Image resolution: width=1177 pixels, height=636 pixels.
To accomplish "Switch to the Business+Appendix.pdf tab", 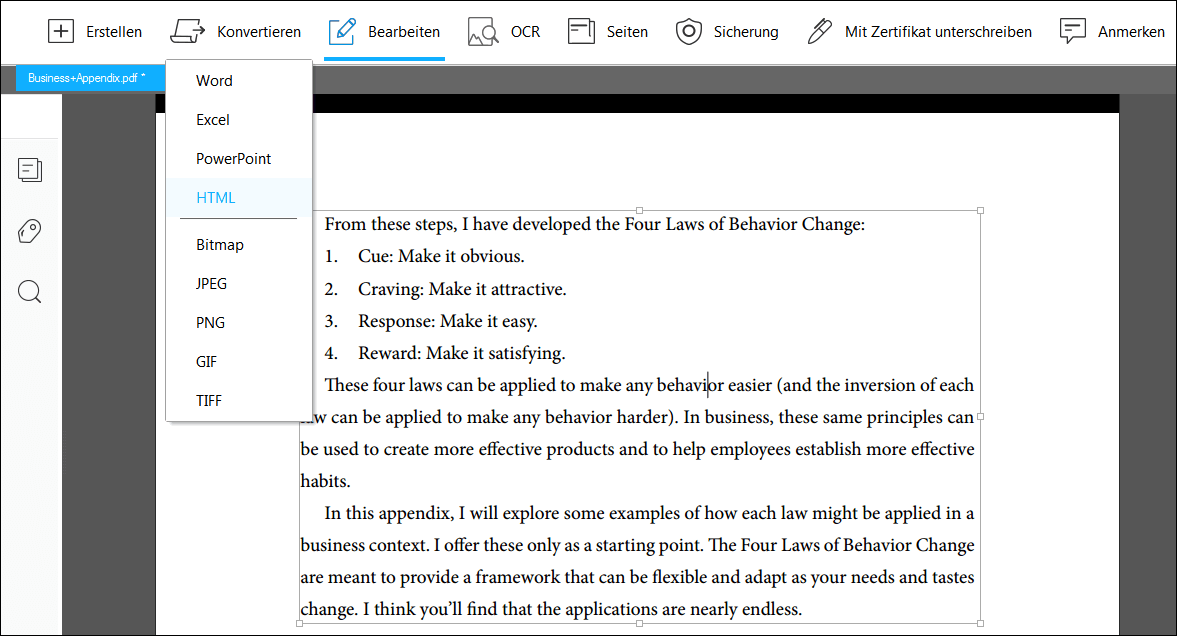I will tap(86, 78).
